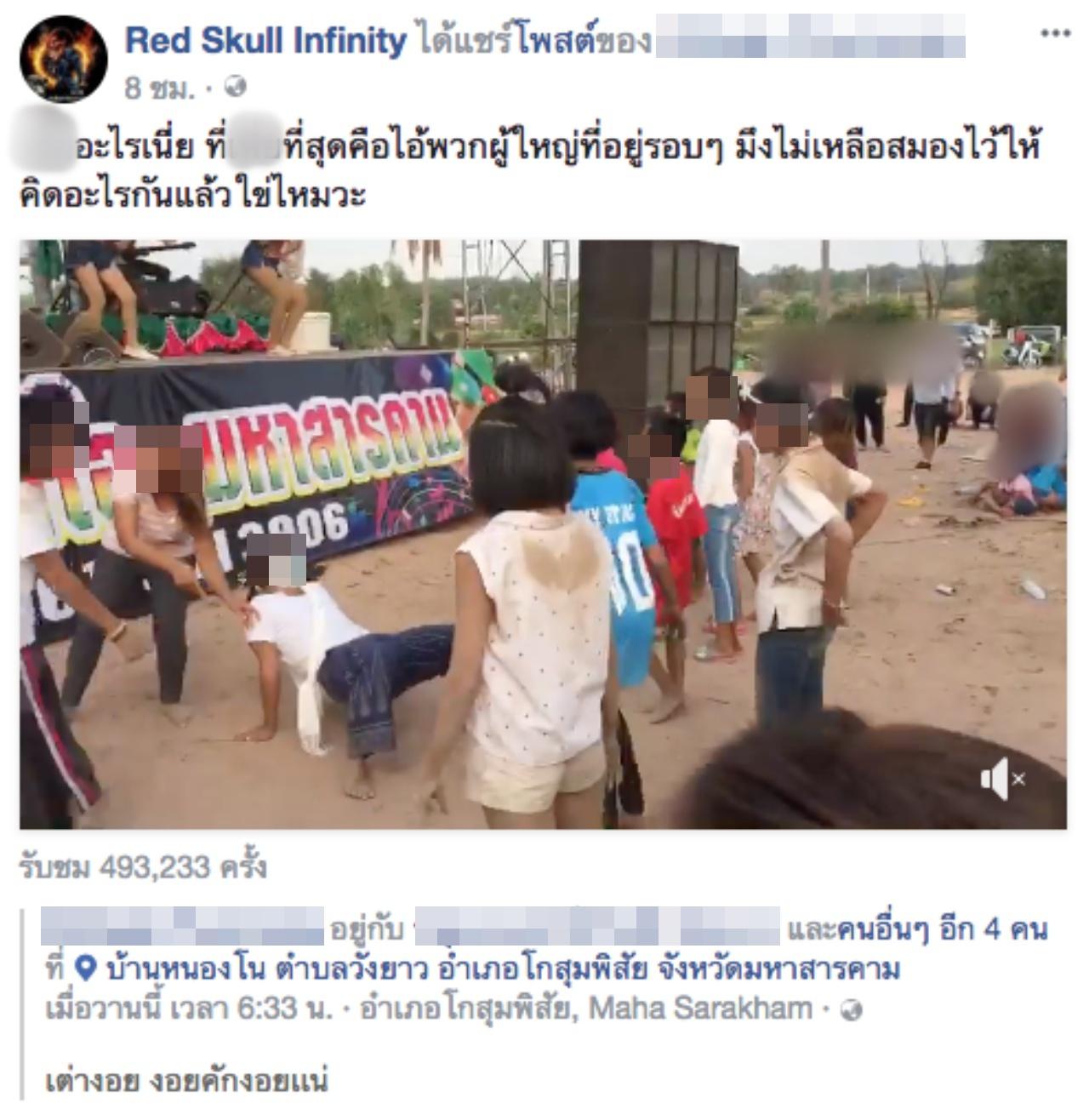
Task: Open the 8 ชม. post timestamp
Action: 159,88
